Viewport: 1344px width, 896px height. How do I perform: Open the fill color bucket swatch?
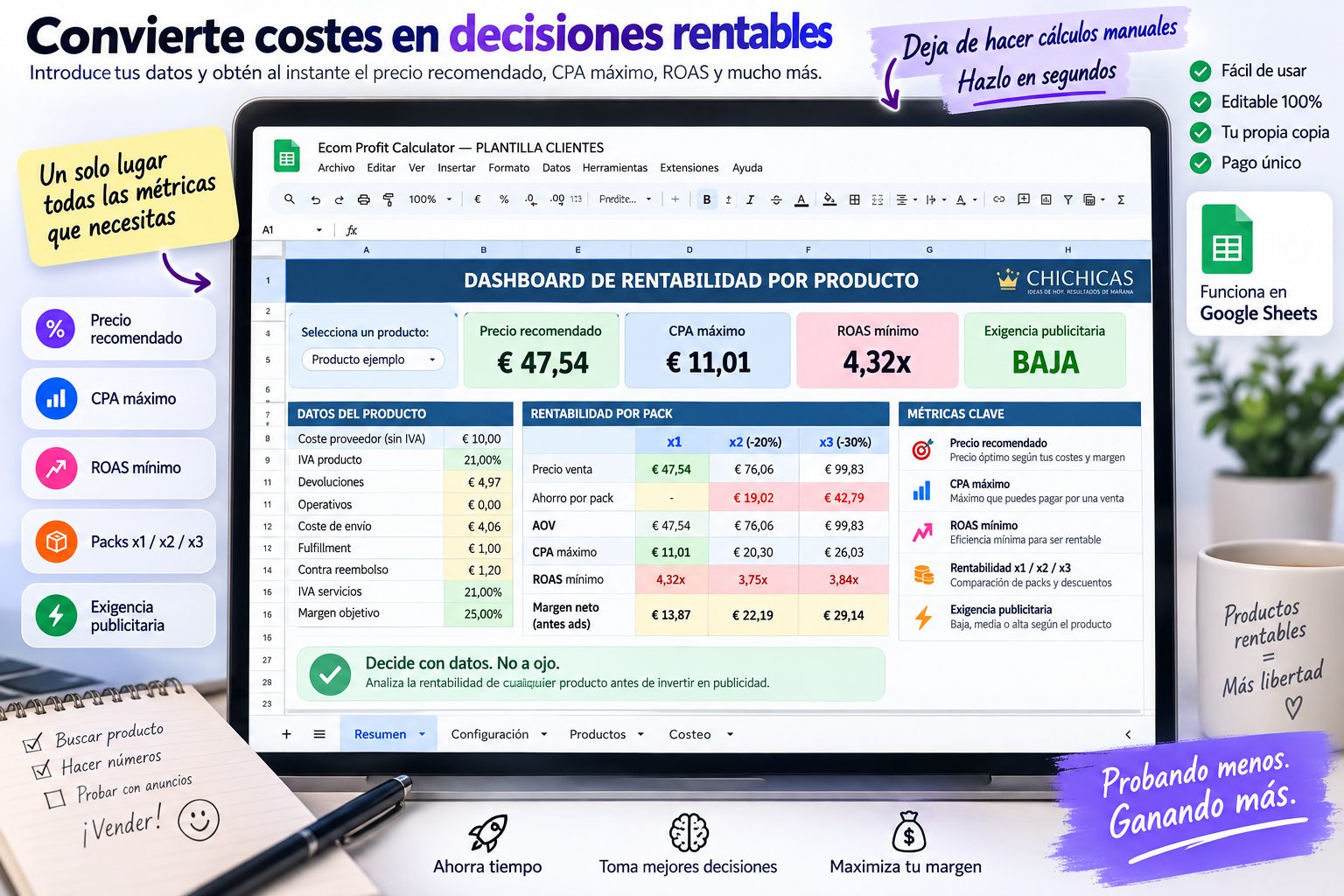[829, 199]
